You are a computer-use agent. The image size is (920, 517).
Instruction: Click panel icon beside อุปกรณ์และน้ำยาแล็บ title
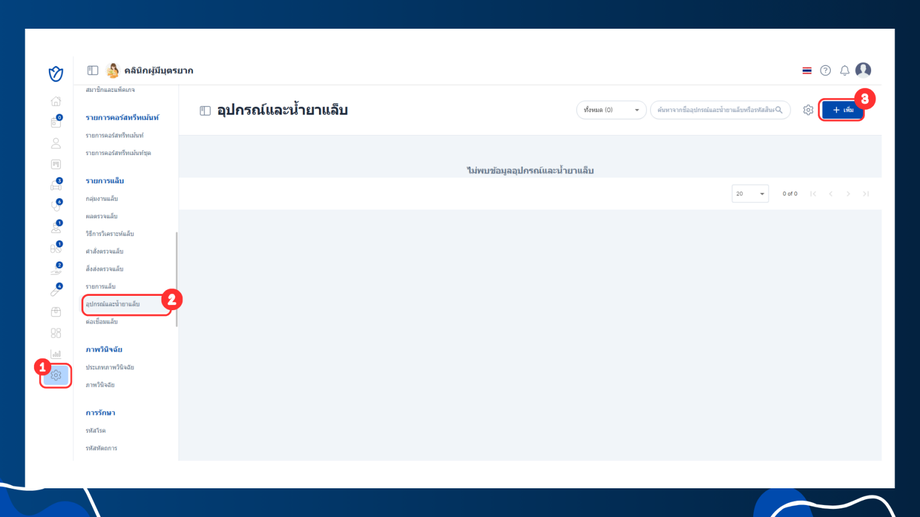205,110
